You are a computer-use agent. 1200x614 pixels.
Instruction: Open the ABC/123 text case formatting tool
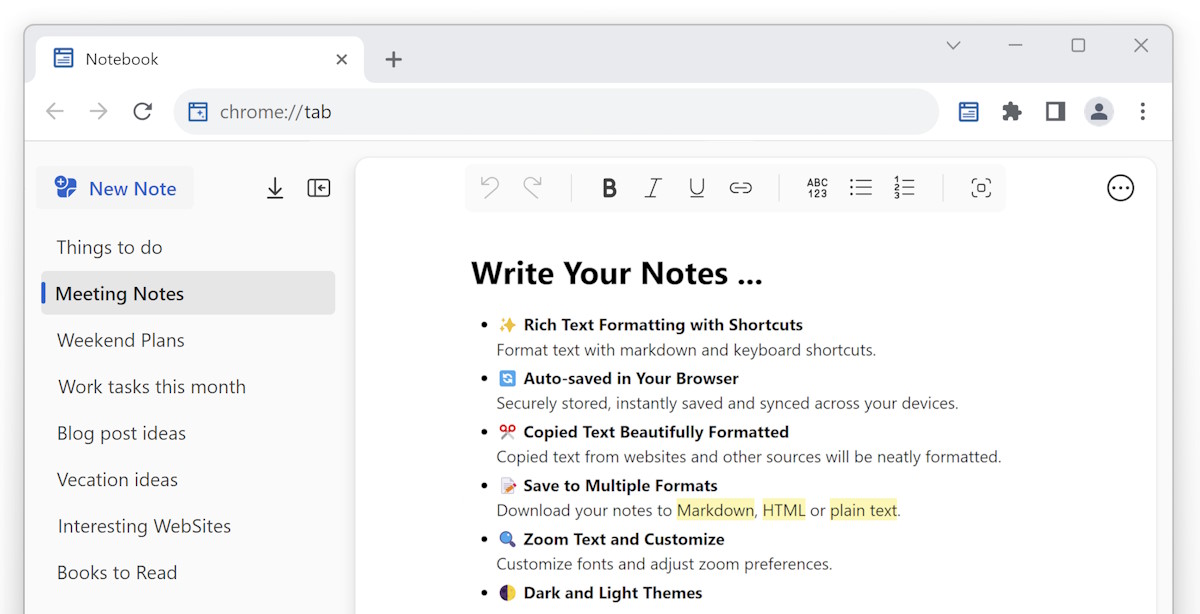point(817,187)
